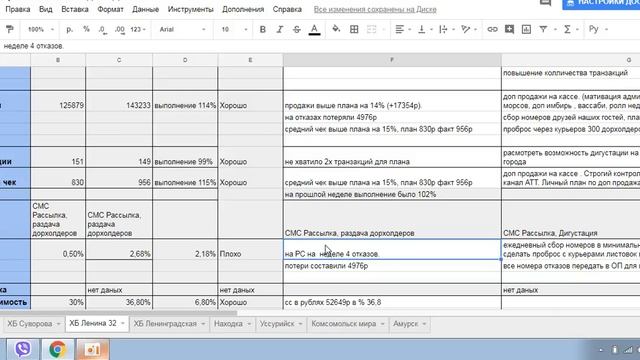Switch to the Амурск sheet
This screenshot has height=360, width=640.
coord(405,324)
